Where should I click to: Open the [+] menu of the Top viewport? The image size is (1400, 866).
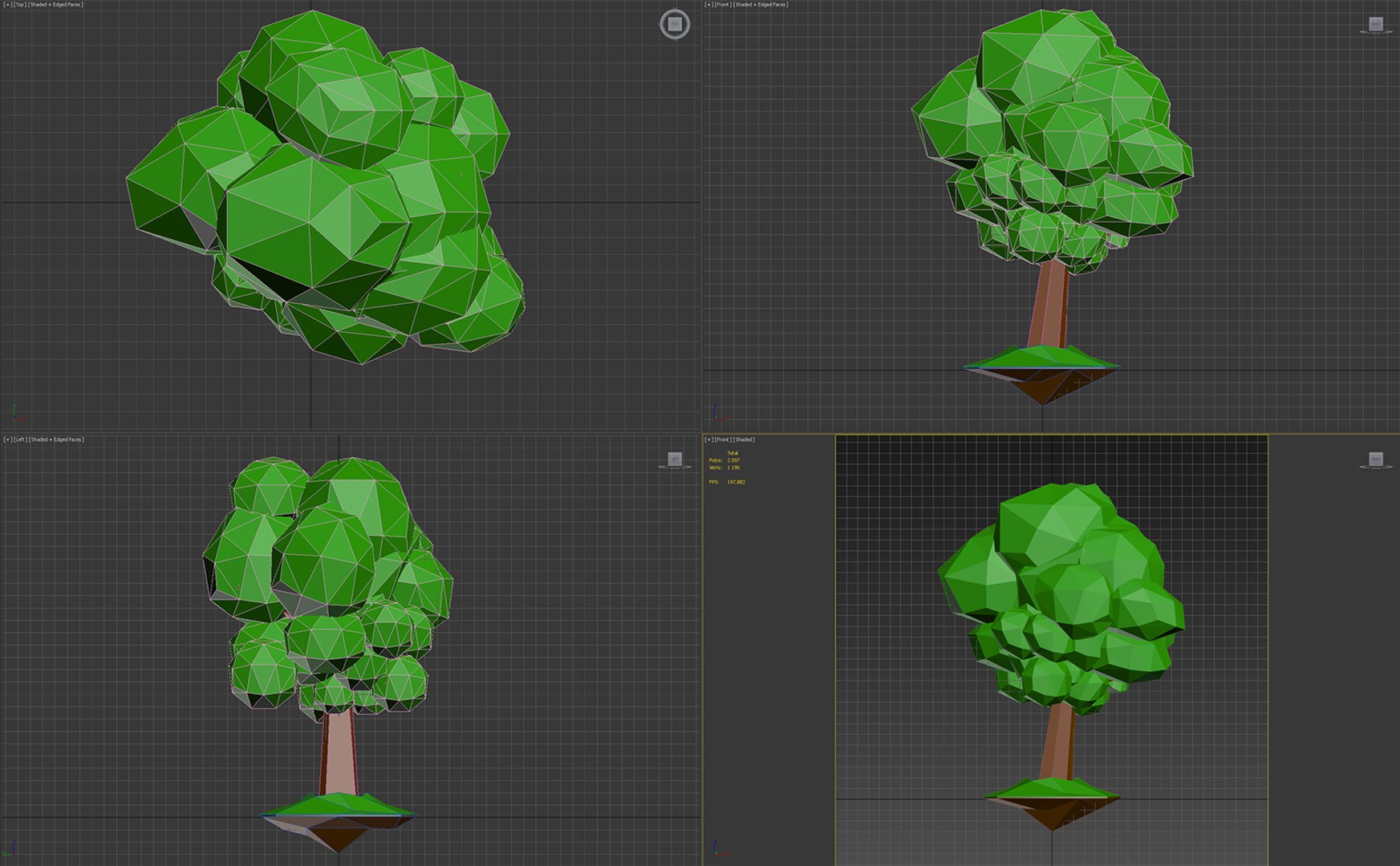(x=8, y=5)
